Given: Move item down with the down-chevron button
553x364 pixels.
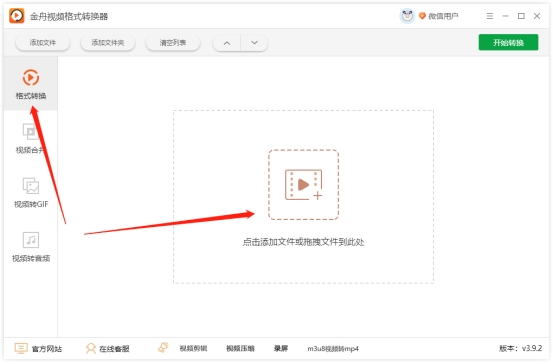Looking at the screenshot, I should coord(254,43).
